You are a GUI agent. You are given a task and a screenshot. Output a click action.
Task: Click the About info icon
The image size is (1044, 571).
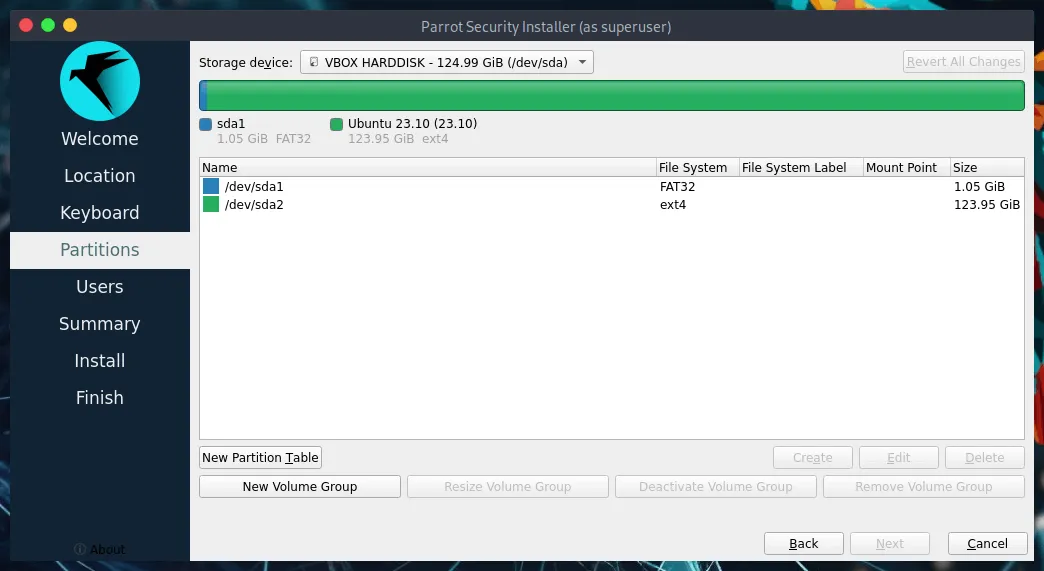click(x=80, y=549)
